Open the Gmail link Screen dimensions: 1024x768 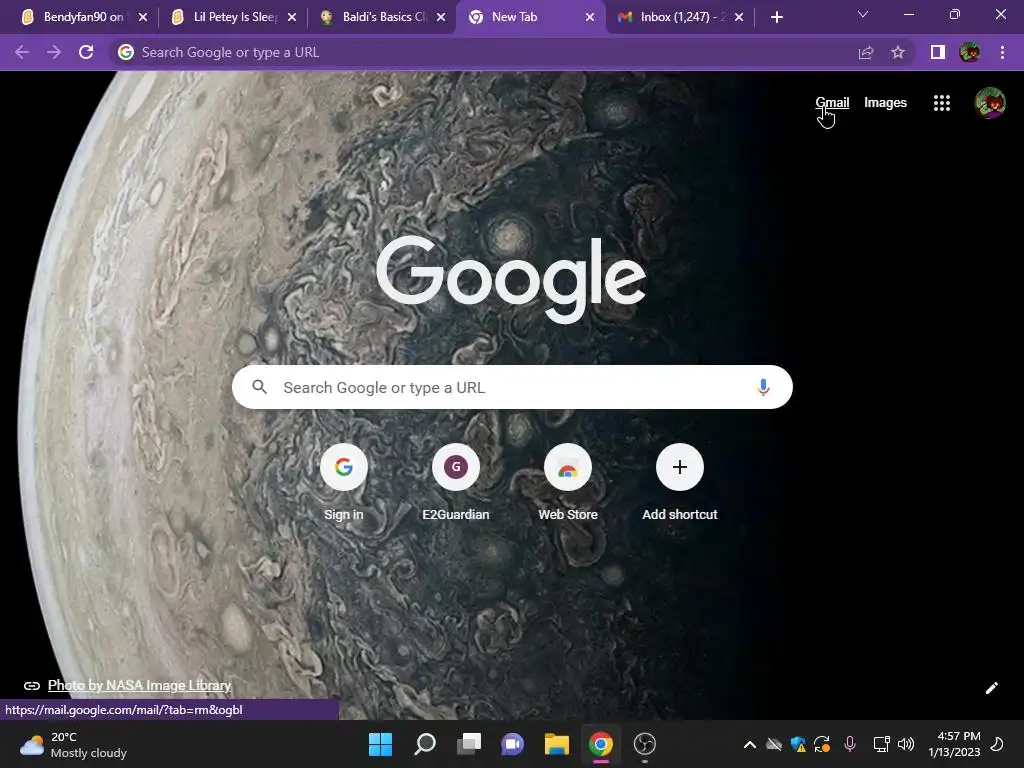pyautogui.click(x=832, y=103)
